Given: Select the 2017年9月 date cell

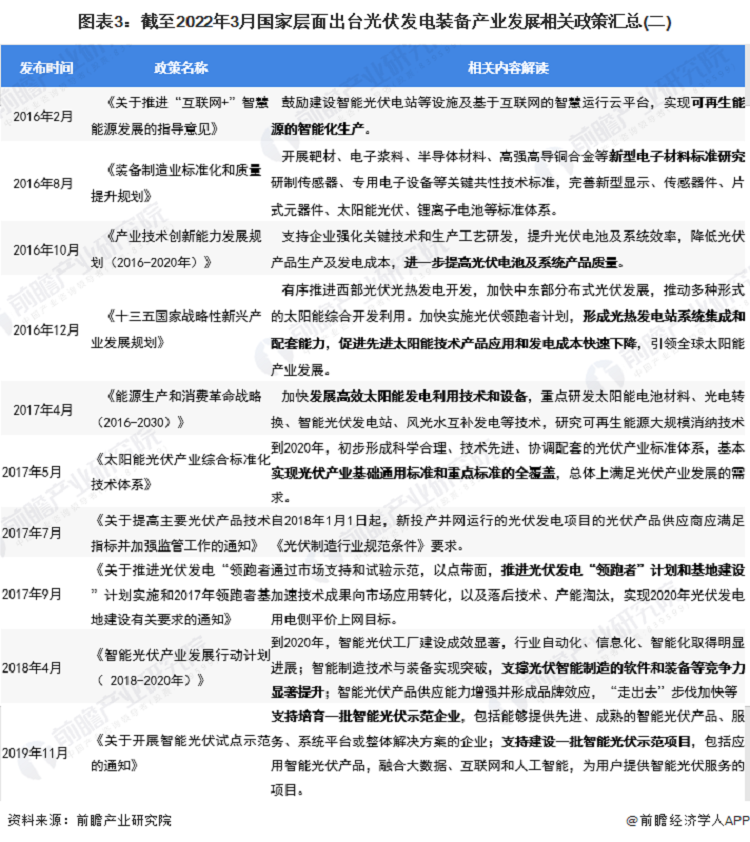Looking at the screenshot, I should point(32,594).
